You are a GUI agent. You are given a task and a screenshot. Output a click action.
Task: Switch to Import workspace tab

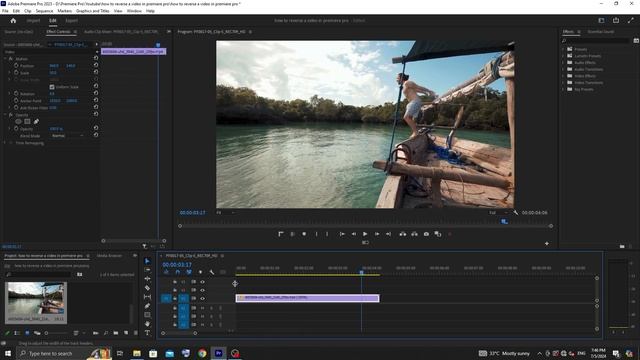(x=33, y=20)
